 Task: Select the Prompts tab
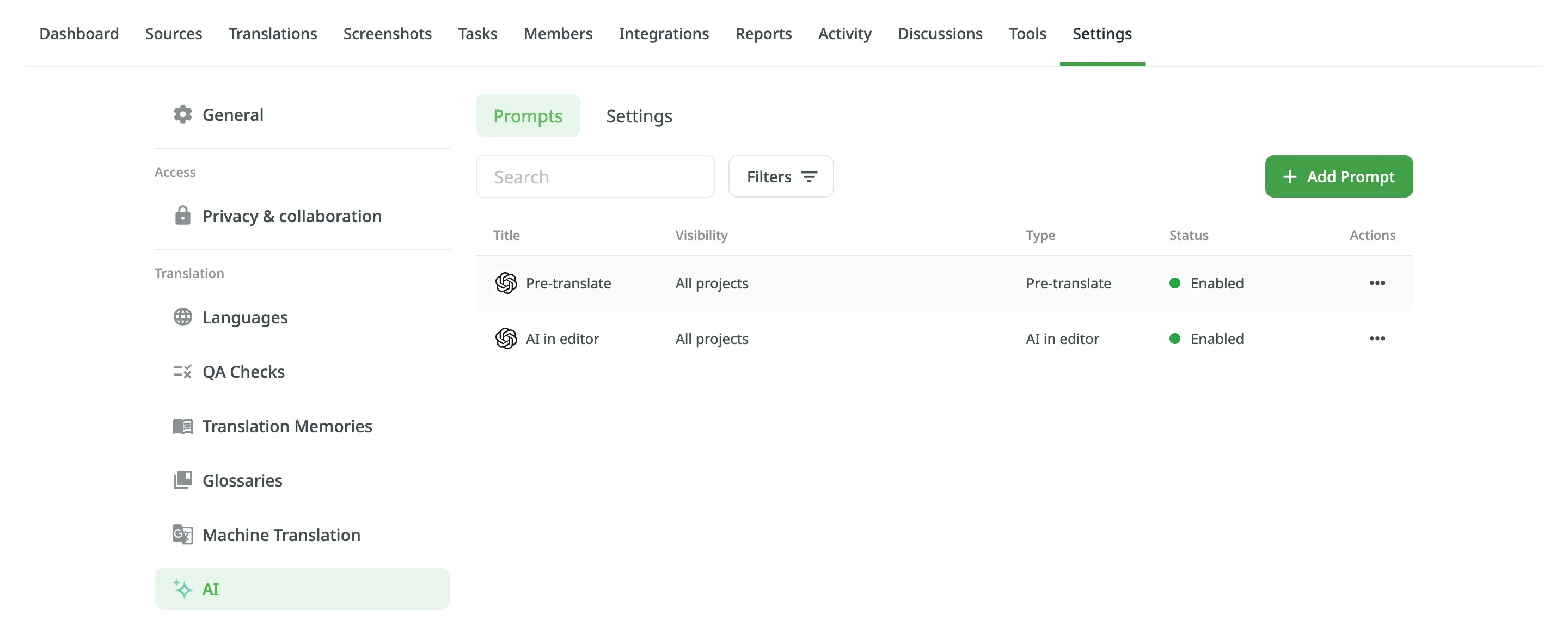528,115
